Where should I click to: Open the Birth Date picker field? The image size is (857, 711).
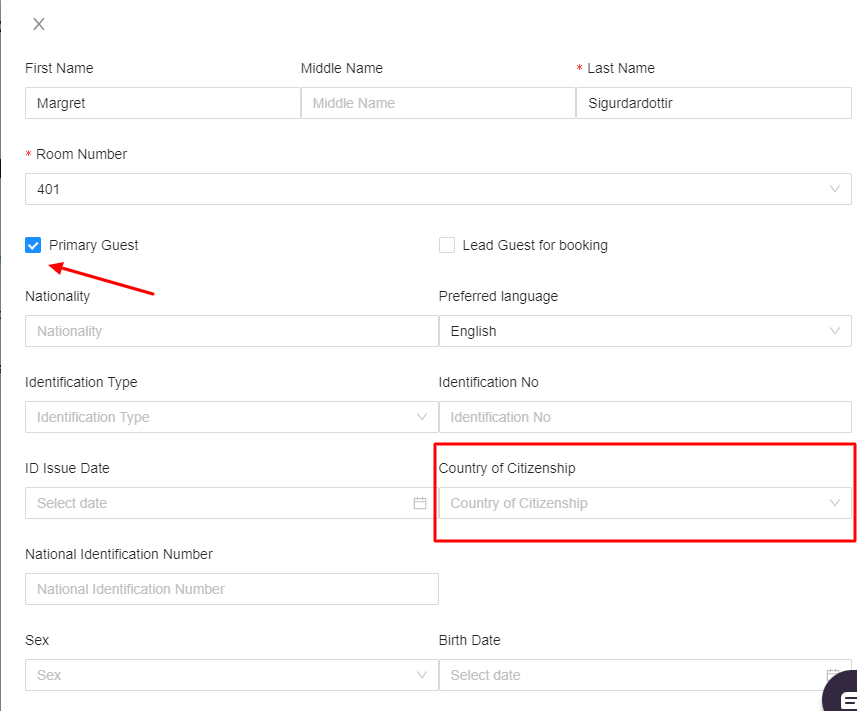(x=645, y=675)
